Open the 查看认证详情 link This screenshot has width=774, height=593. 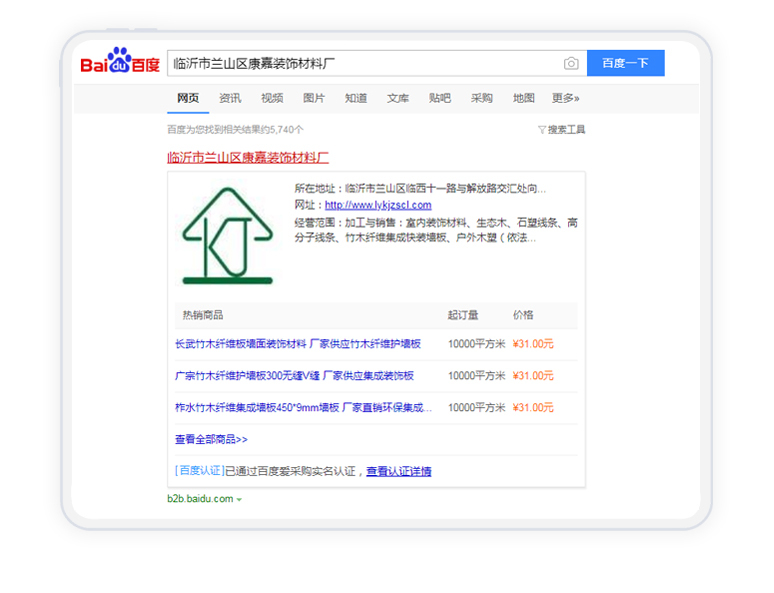[398, 471]
